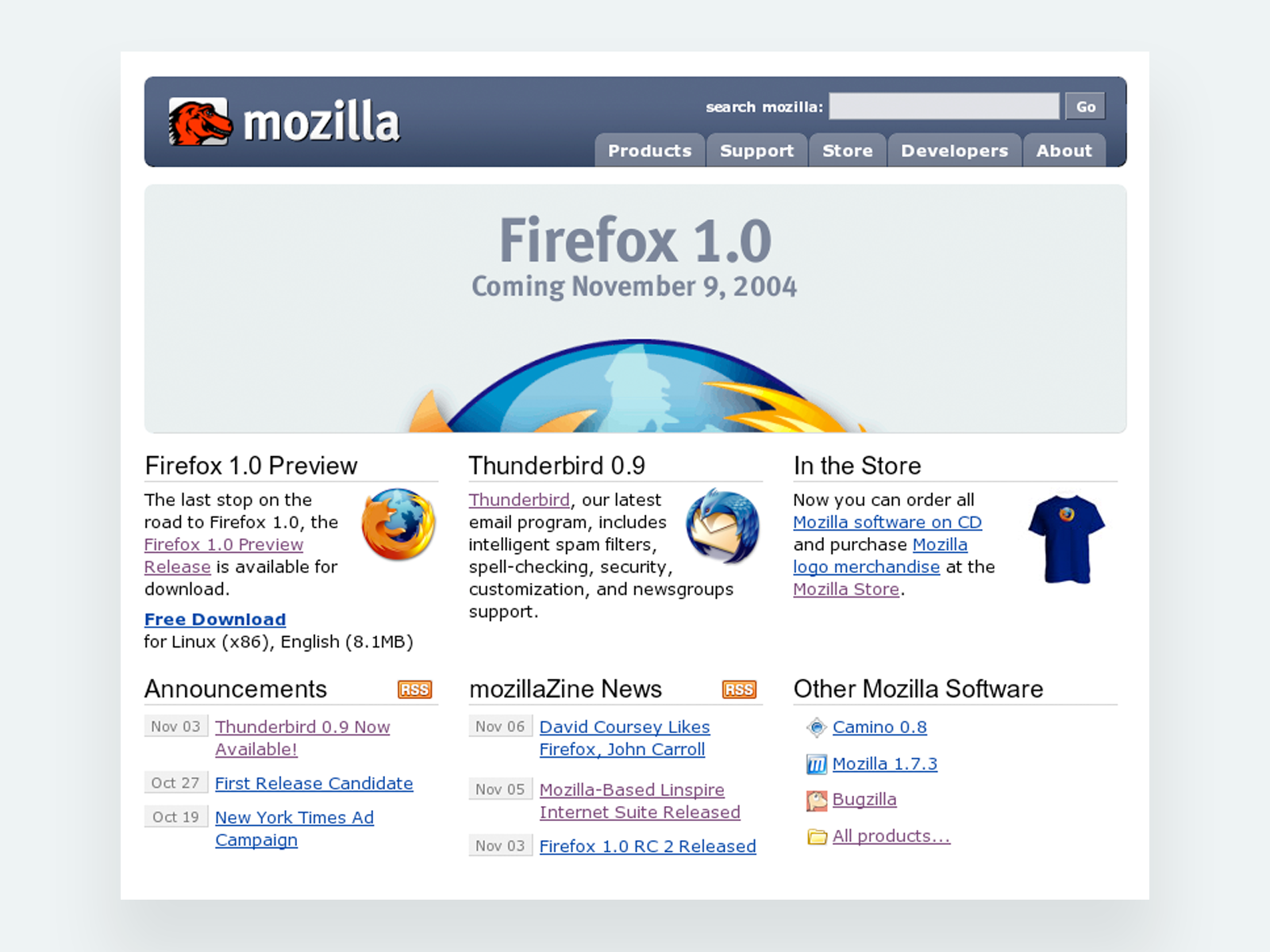Follow the Thunderbird link in description

(519, 500)
